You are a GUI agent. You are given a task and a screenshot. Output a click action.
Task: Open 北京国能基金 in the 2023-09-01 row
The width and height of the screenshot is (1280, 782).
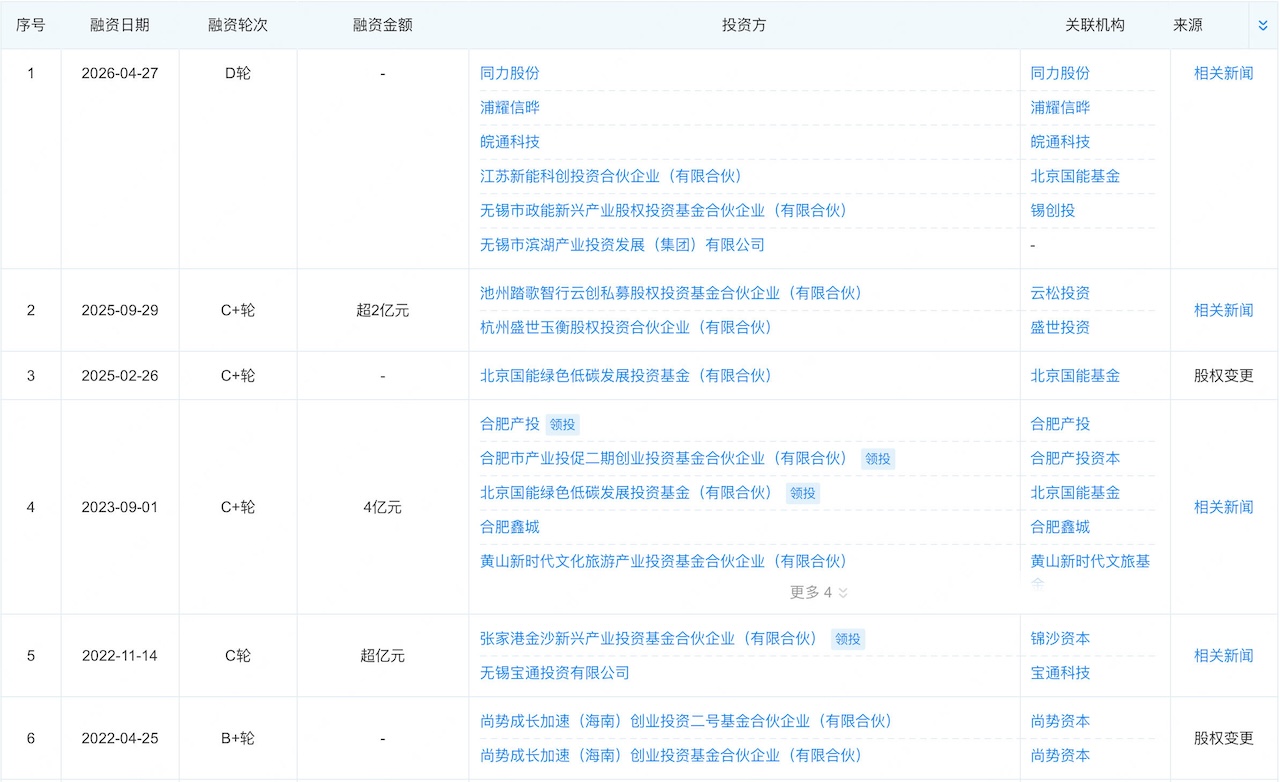1076,492
